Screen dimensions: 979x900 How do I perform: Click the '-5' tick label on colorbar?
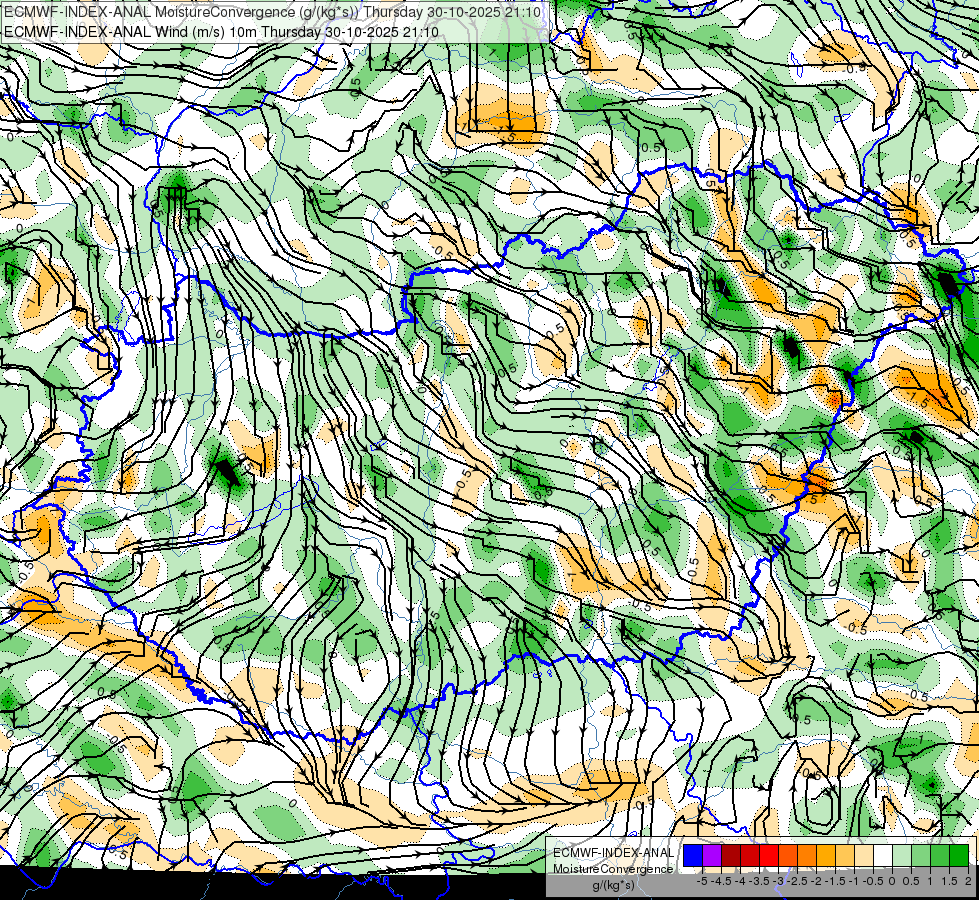[702, 881]
